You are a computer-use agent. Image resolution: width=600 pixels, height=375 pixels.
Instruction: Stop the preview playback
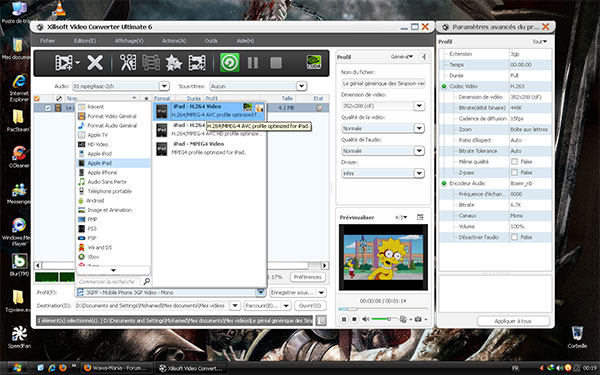(x=354, y=319)
